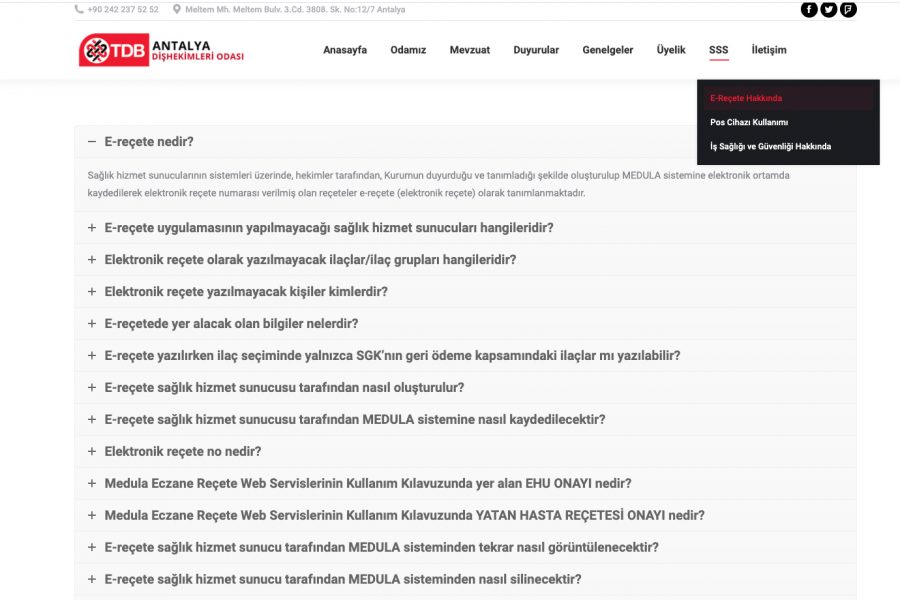Open the Duyurular menu item
This screenshot has width=900, height=600.
[x=536, y=50]
